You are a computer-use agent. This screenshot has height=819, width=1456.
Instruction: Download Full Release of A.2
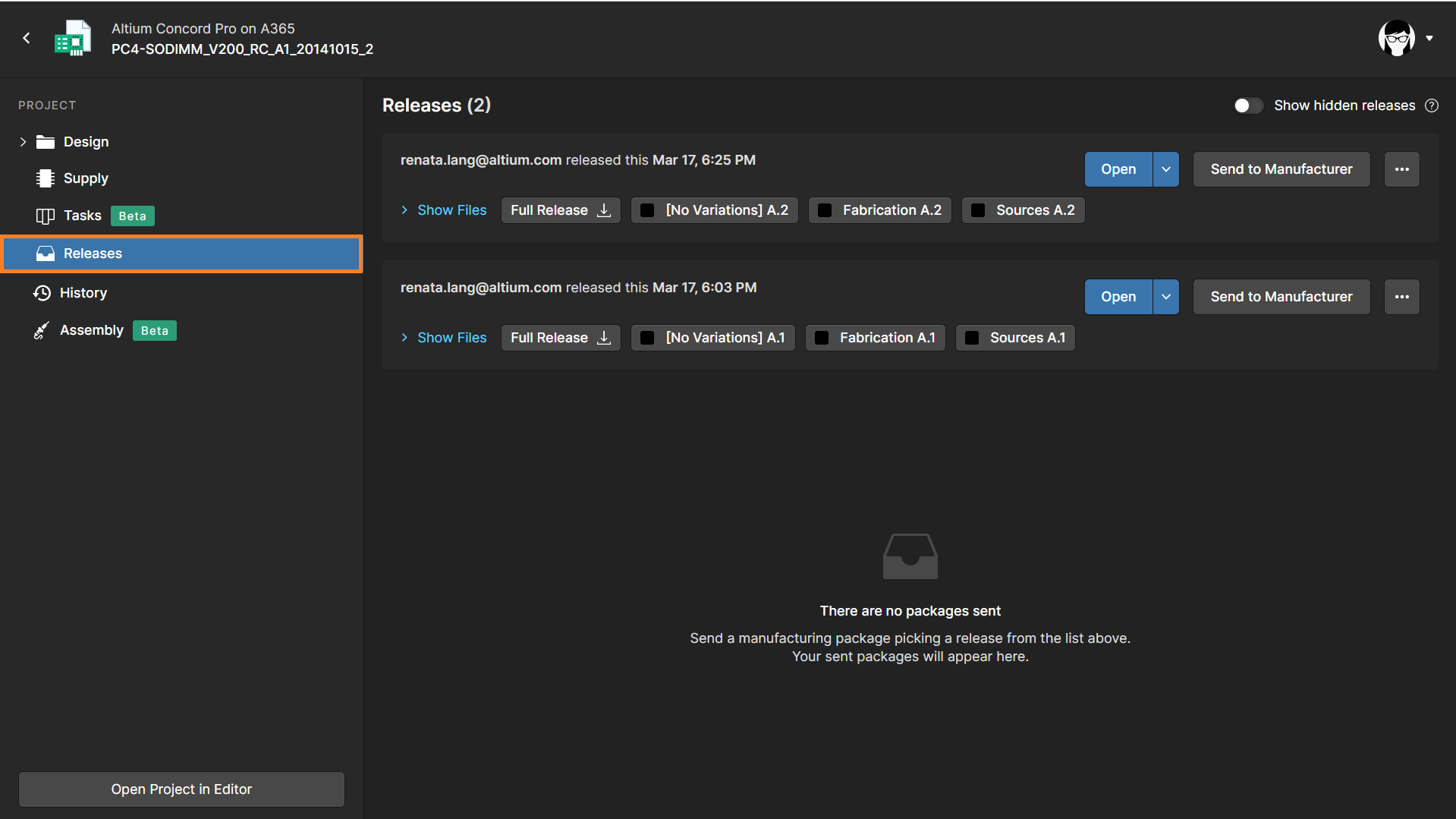(561, 210)
